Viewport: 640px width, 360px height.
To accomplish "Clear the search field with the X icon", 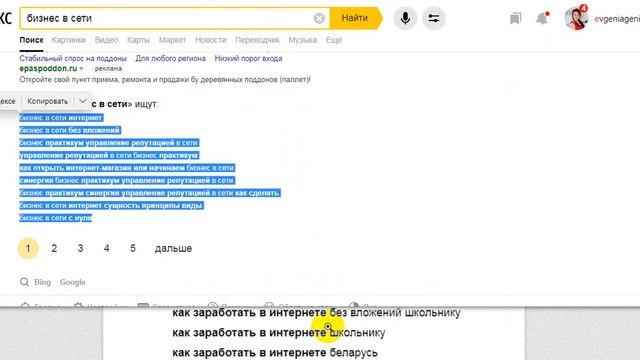I will [319, 18].
